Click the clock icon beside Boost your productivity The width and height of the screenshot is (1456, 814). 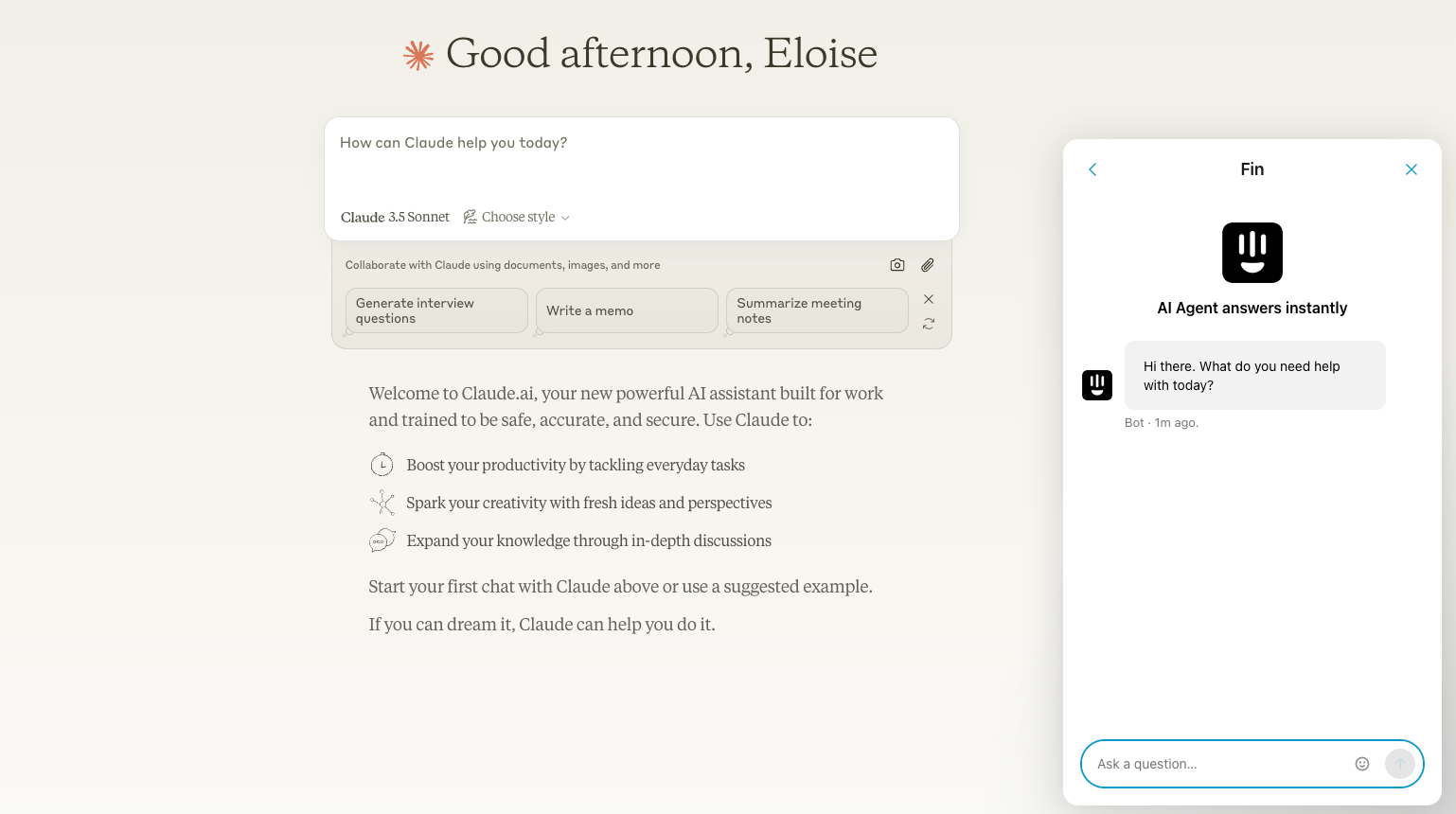382,465
